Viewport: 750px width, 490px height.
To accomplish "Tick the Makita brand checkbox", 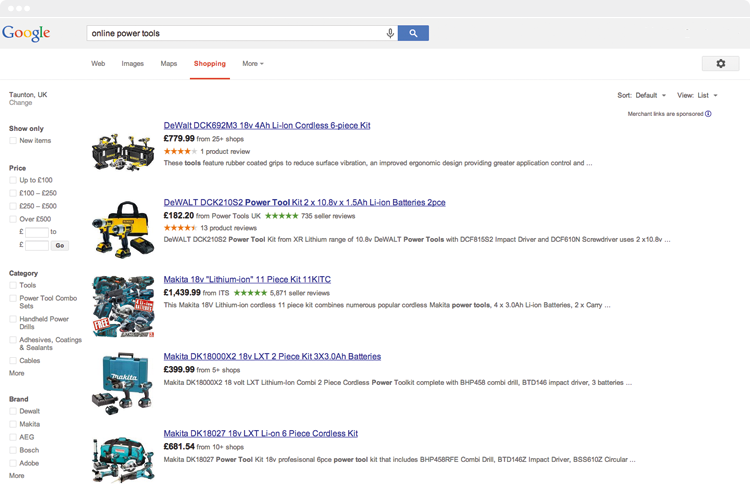I will tap(14, 424).
